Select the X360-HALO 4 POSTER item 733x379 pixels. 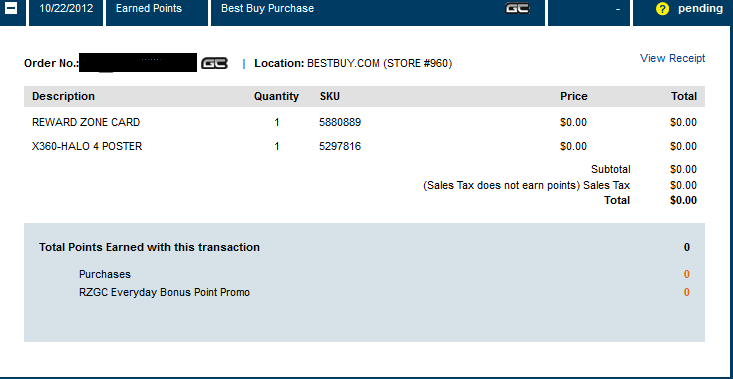coord(87,146)
